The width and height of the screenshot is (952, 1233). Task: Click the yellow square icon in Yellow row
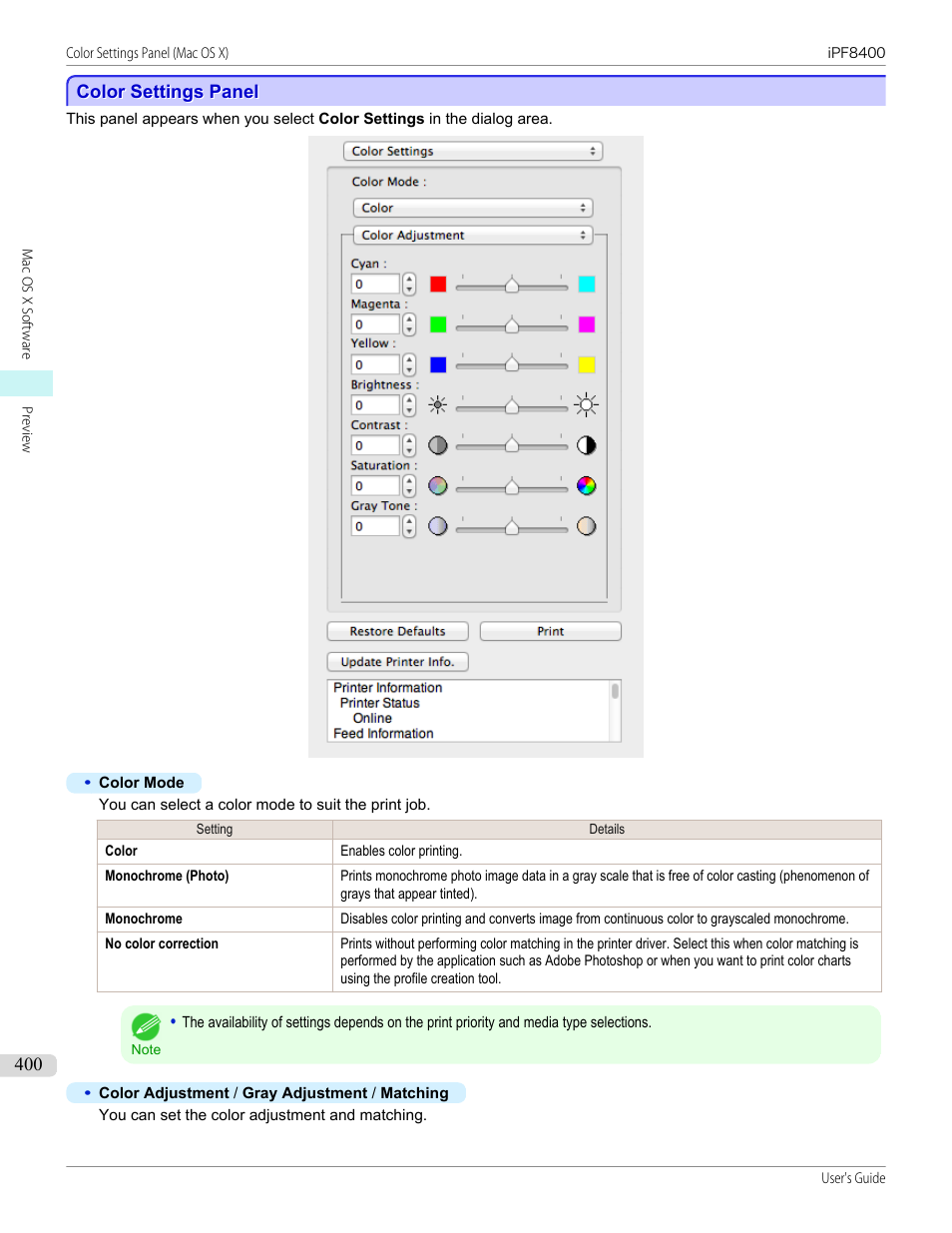coord(586,365)
